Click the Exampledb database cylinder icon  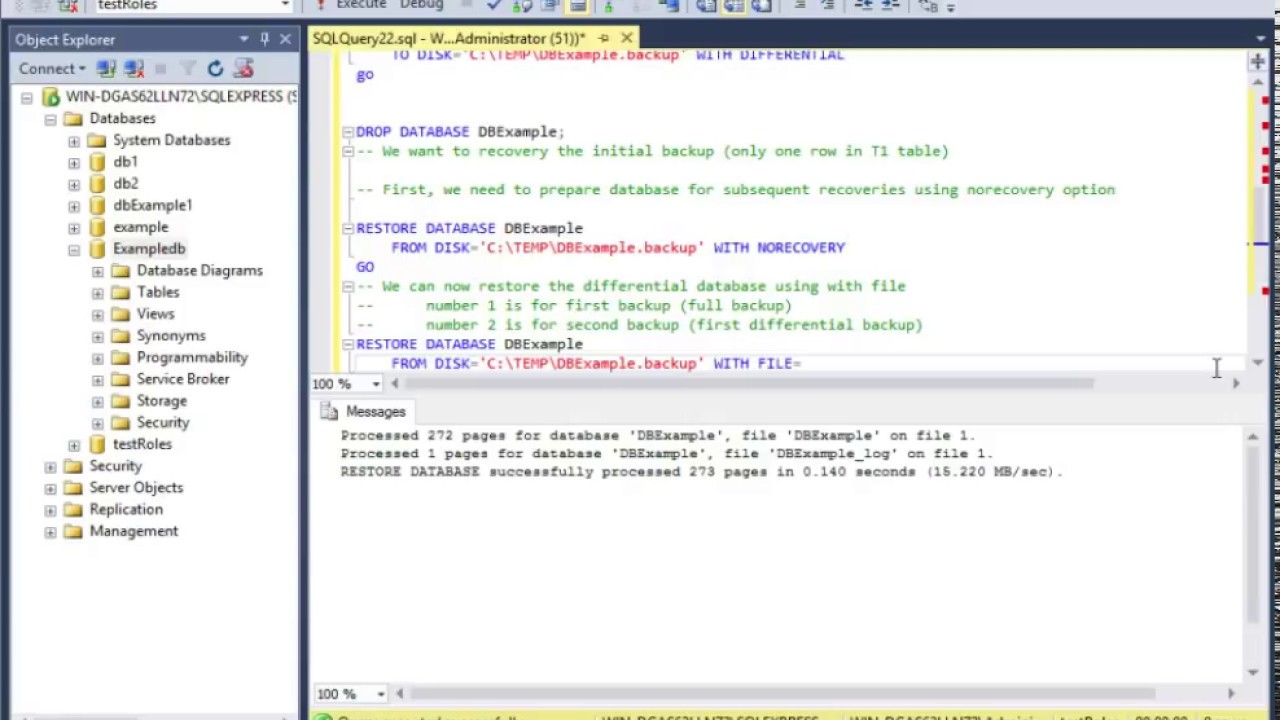(x=98, y=249)
